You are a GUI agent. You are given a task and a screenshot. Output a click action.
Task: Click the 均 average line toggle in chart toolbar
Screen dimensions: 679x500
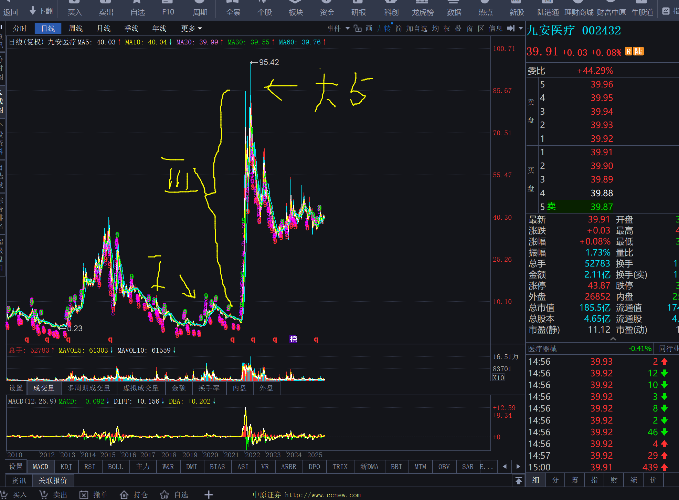436,29
